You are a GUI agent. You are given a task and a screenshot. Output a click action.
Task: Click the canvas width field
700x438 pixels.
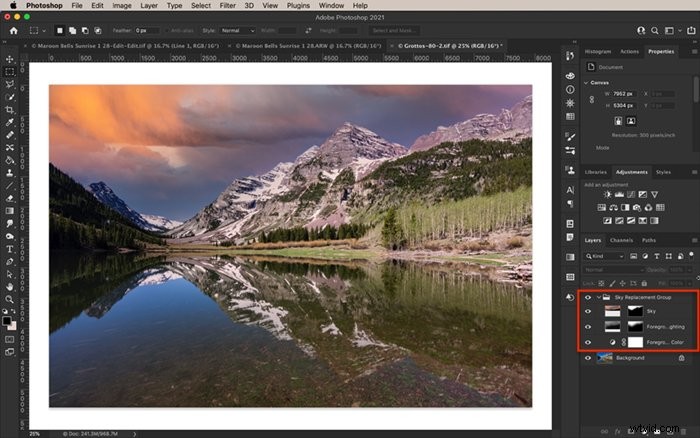[624, 94]
